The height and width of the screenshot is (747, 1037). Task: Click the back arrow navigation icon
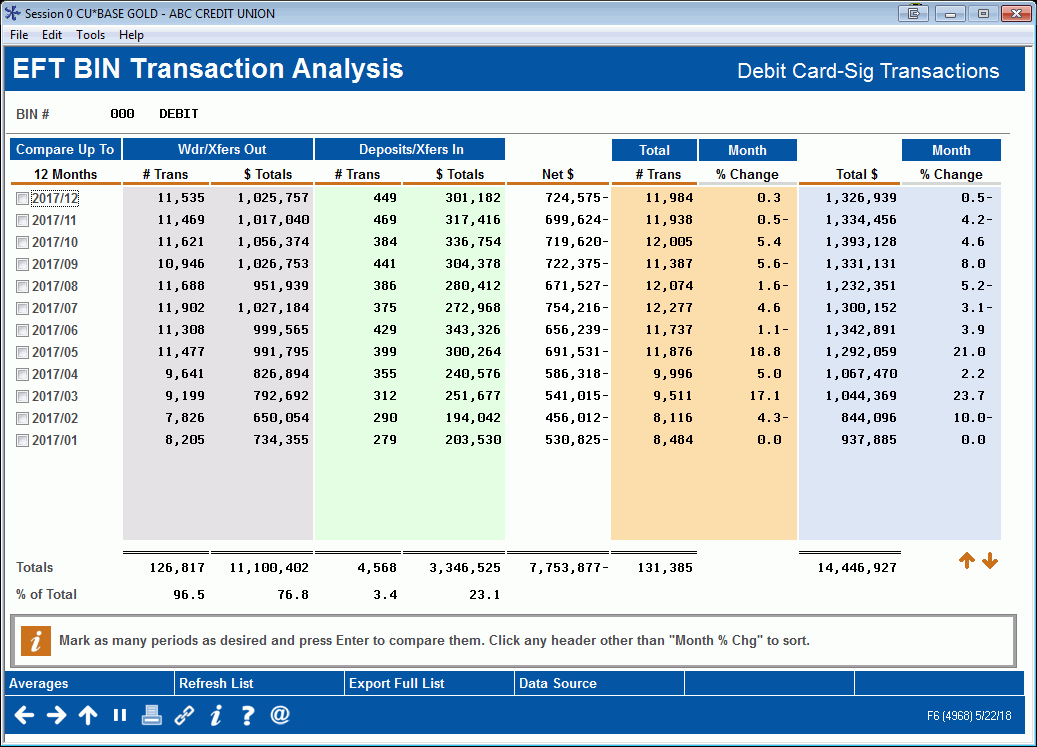25,715
